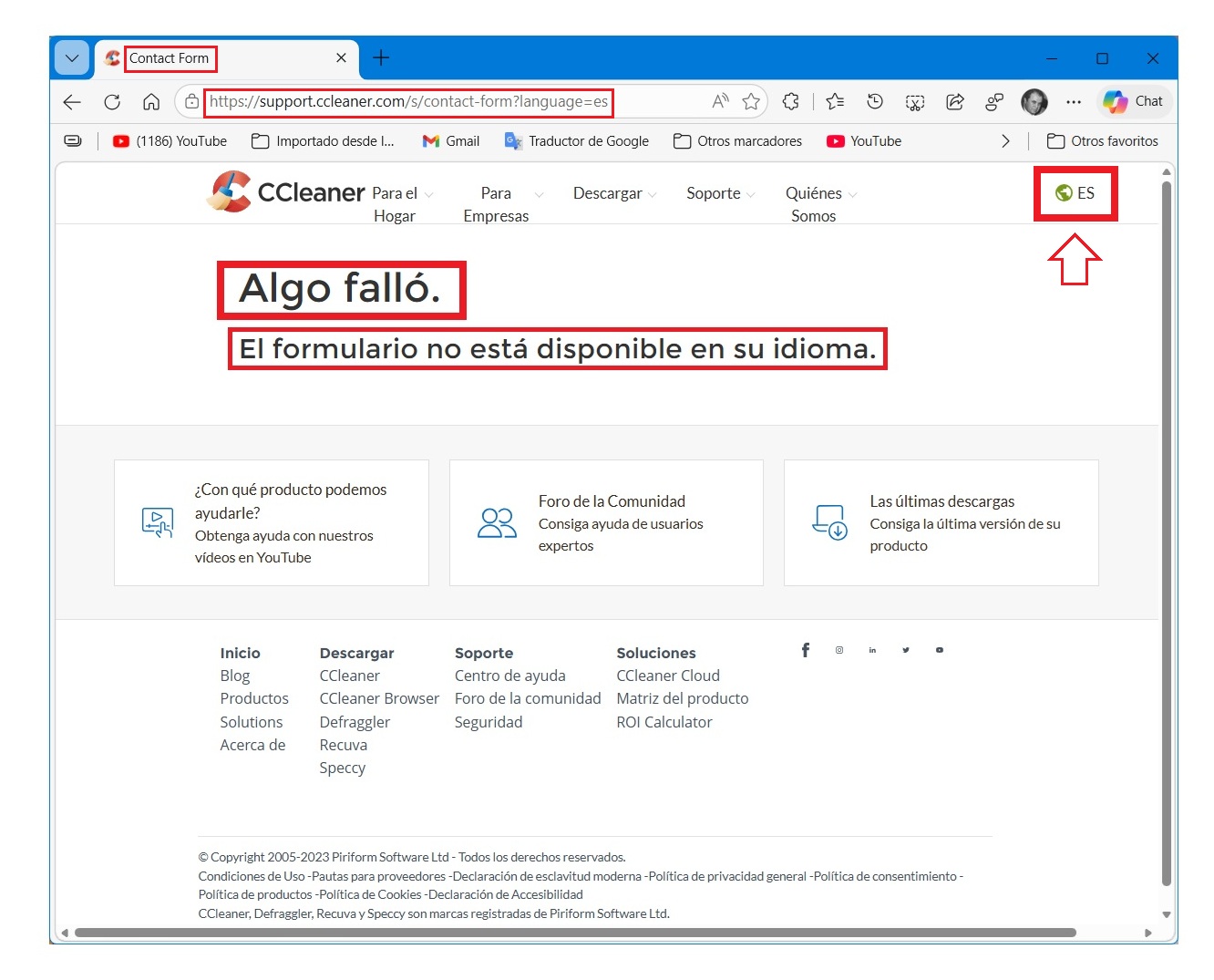Image resolution: width=1214 pixels, height=980 pixels.
Task: Click the address bar URL field
Action: [408, 102]
